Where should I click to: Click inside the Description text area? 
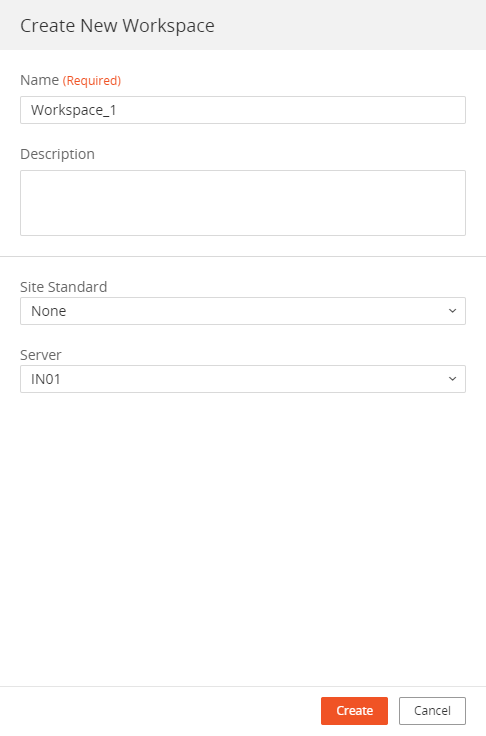point(243,203)
